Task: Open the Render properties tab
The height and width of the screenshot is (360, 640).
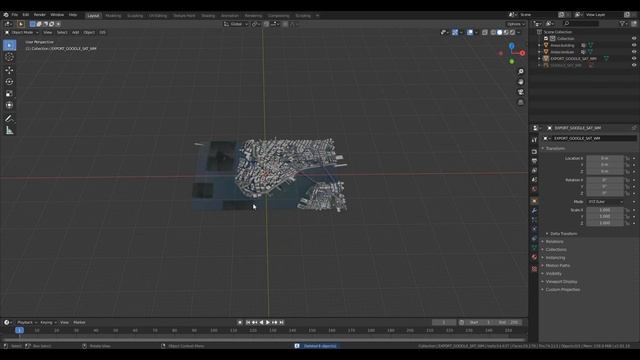Action: coord(534,151)
